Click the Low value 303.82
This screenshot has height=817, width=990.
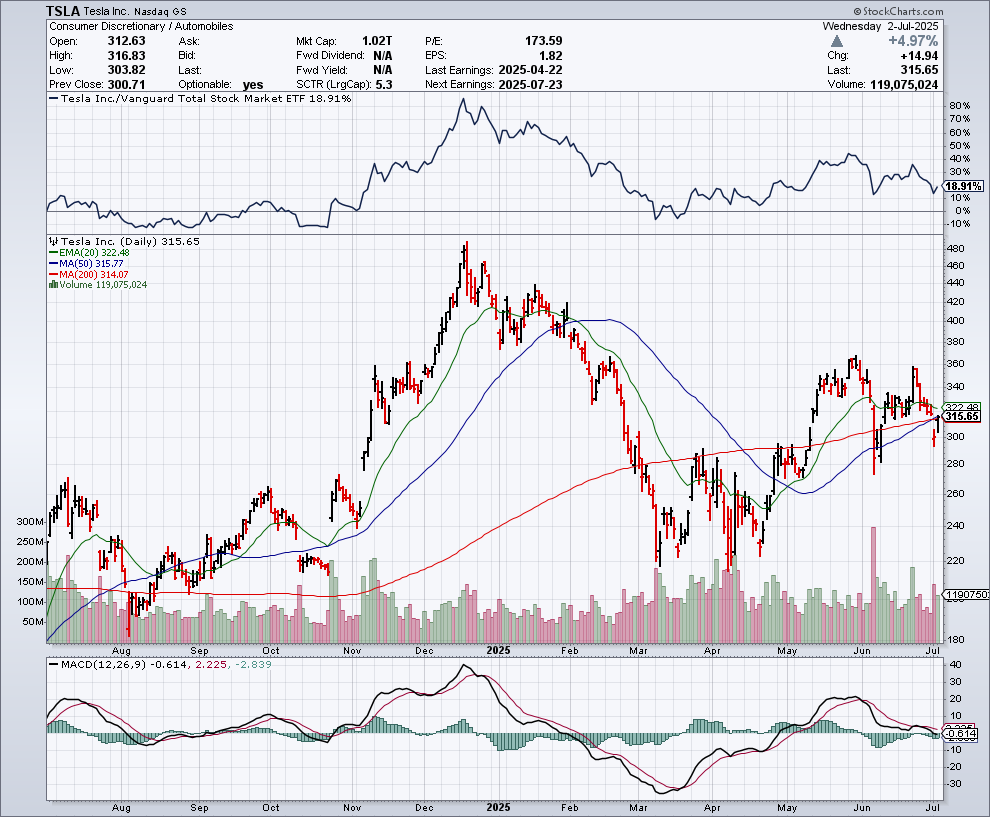click(x=126, y=70)
